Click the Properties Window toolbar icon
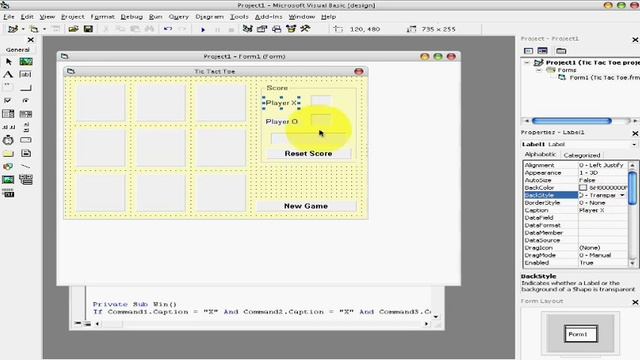 click(262, 29)
